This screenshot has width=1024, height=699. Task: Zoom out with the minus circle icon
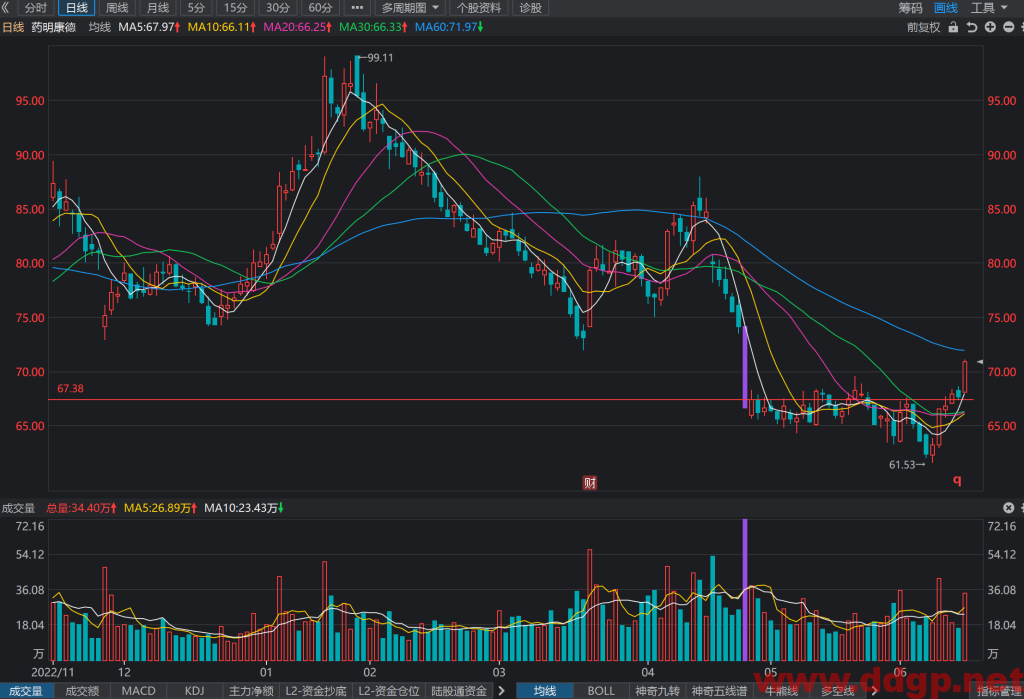[1009, 27]
